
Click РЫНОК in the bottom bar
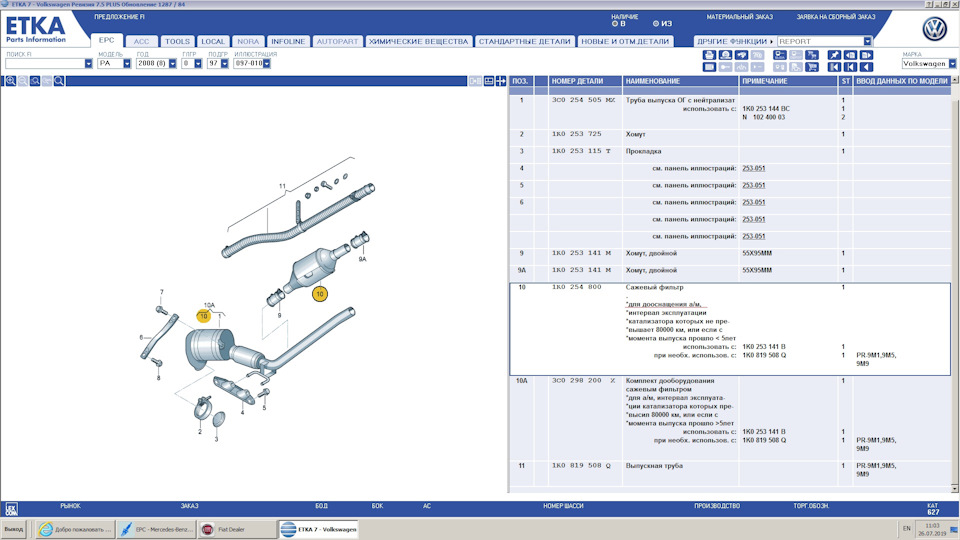click(70, 506)
